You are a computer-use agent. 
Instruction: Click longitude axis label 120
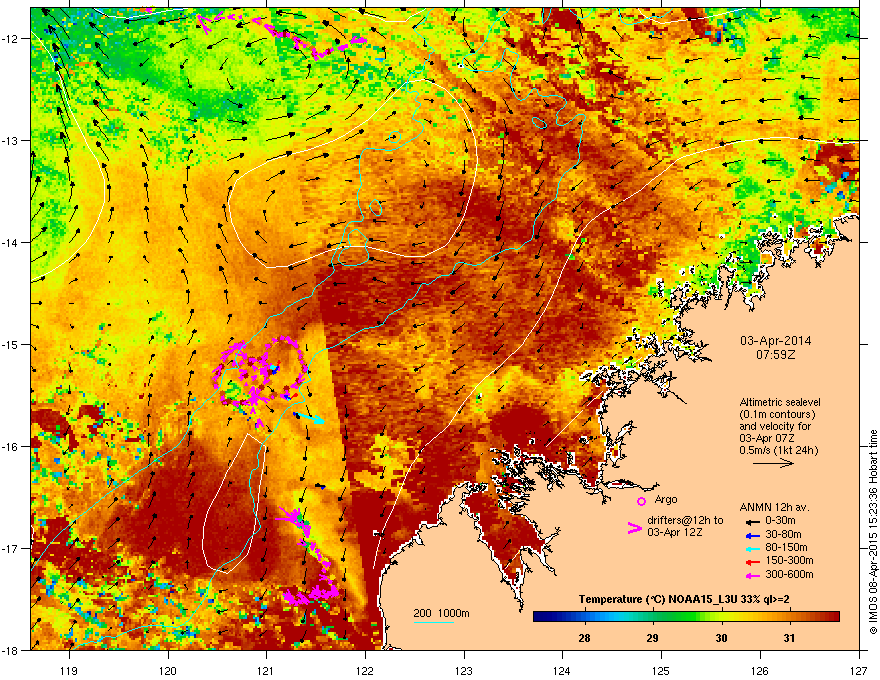168,670
